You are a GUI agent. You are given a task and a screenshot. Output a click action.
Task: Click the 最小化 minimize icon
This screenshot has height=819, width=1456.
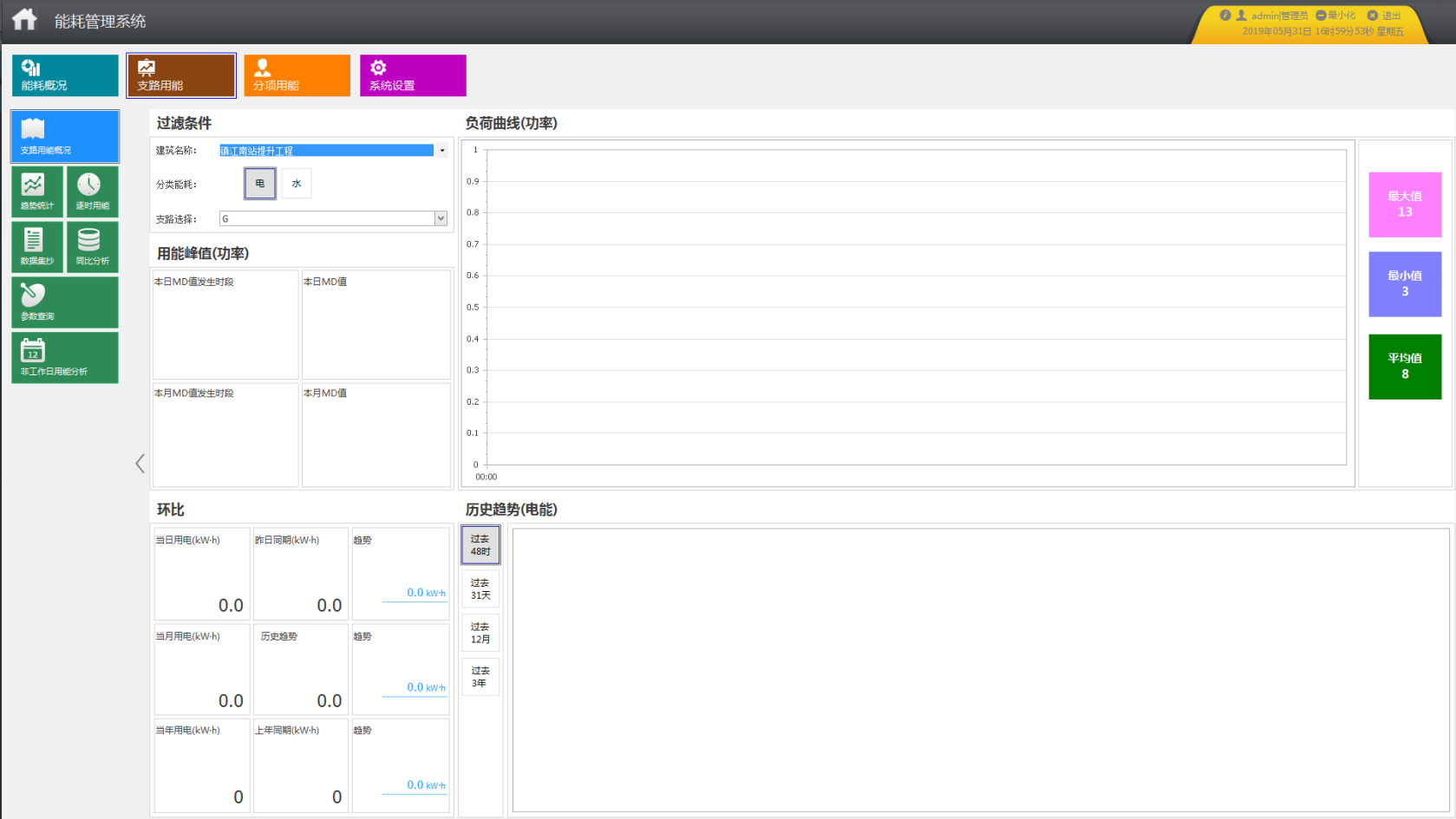pyautogui.click(x=1321, y=16)
